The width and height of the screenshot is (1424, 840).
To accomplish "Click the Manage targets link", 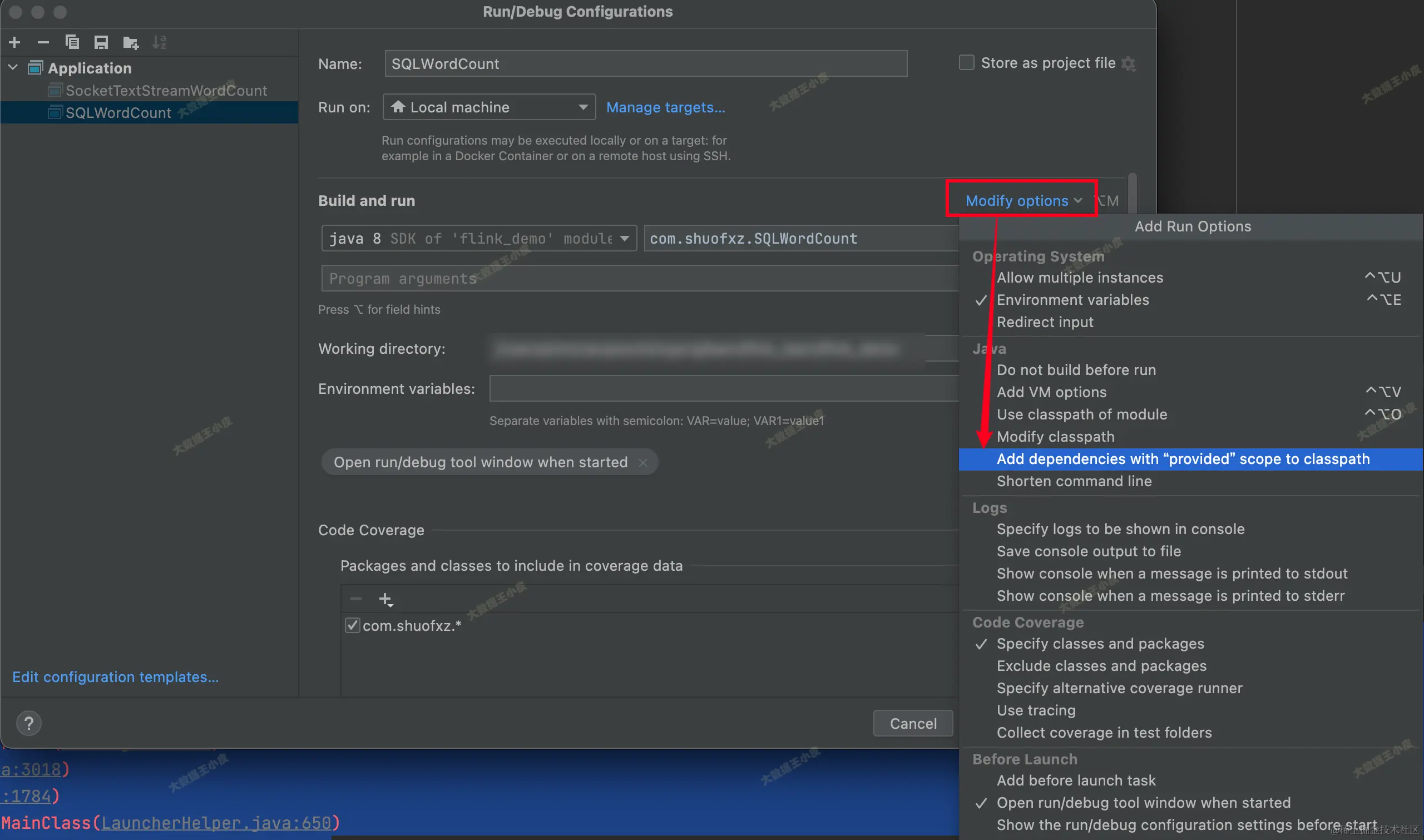I will click(x=665, y=107).
